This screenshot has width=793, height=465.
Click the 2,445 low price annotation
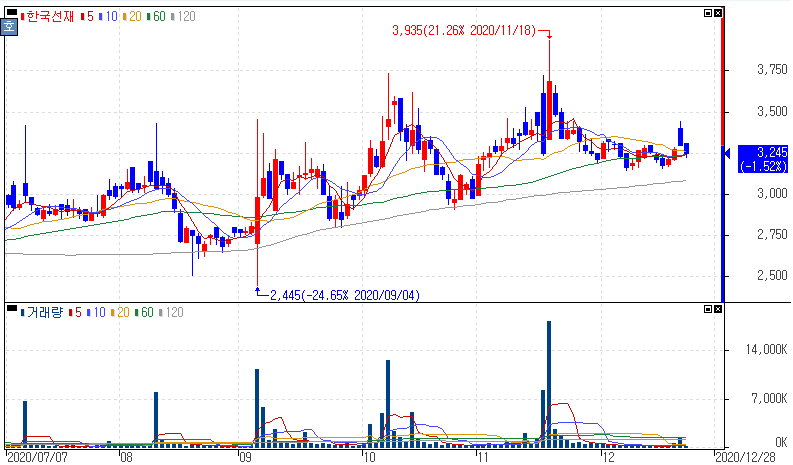coord(345,295)
